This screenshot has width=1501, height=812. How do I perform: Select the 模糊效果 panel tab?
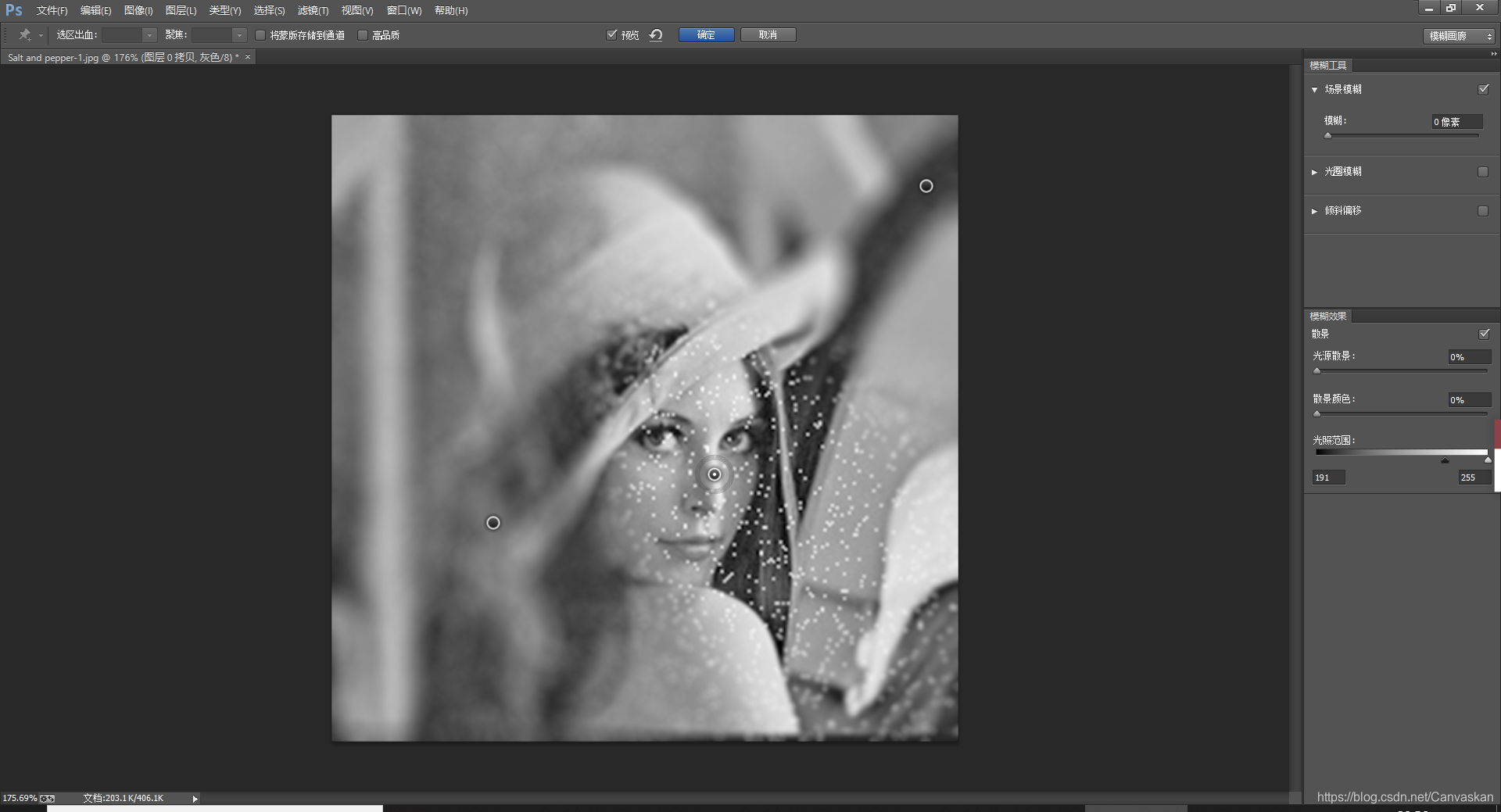coord(1327,317)
